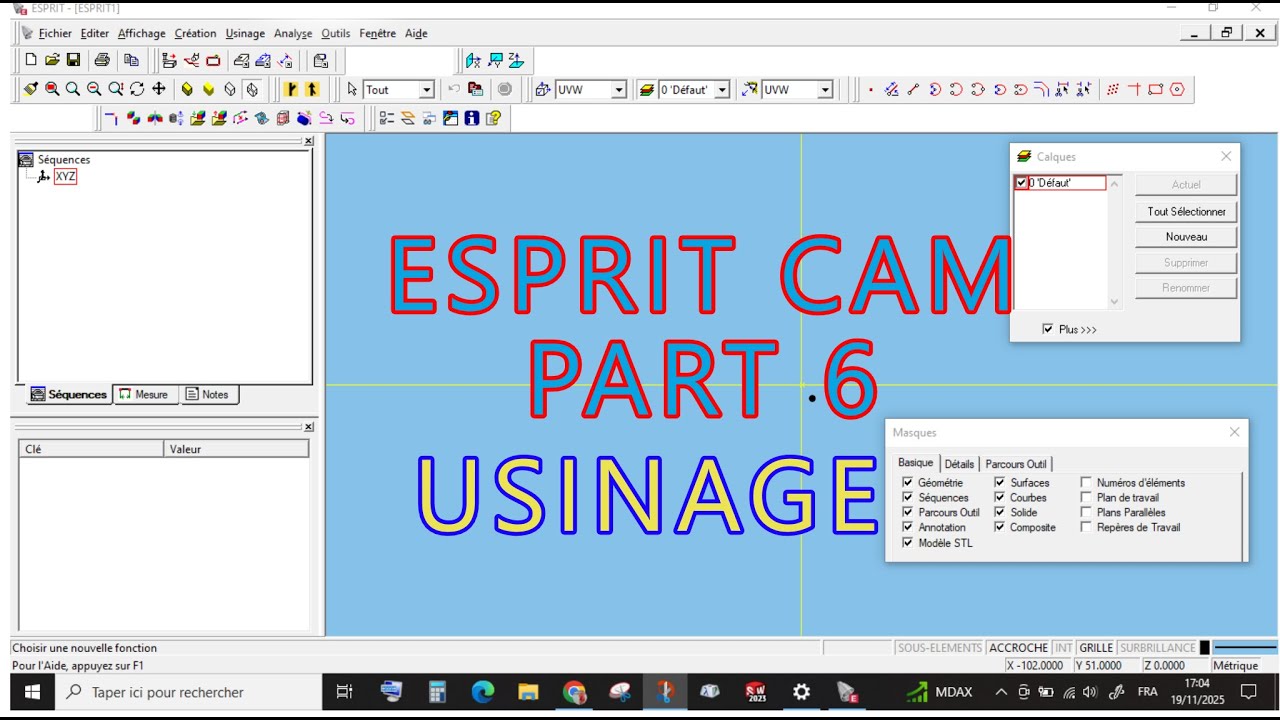
Task: Click the Valeur column header
Action: (236, 449)
